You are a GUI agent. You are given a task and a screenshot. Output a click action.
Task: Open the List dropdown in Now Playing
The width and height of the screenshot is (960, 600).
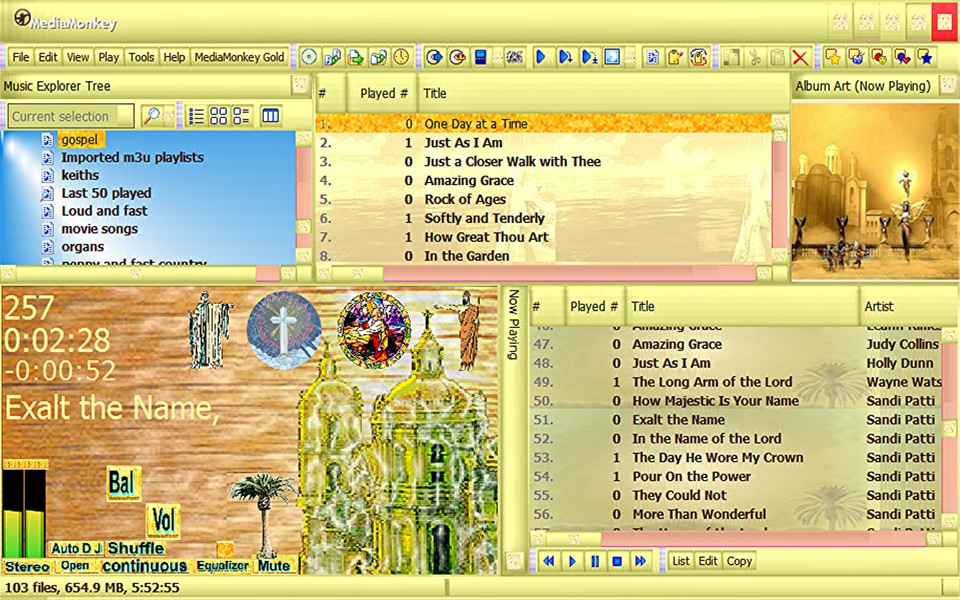pos(681,561)
